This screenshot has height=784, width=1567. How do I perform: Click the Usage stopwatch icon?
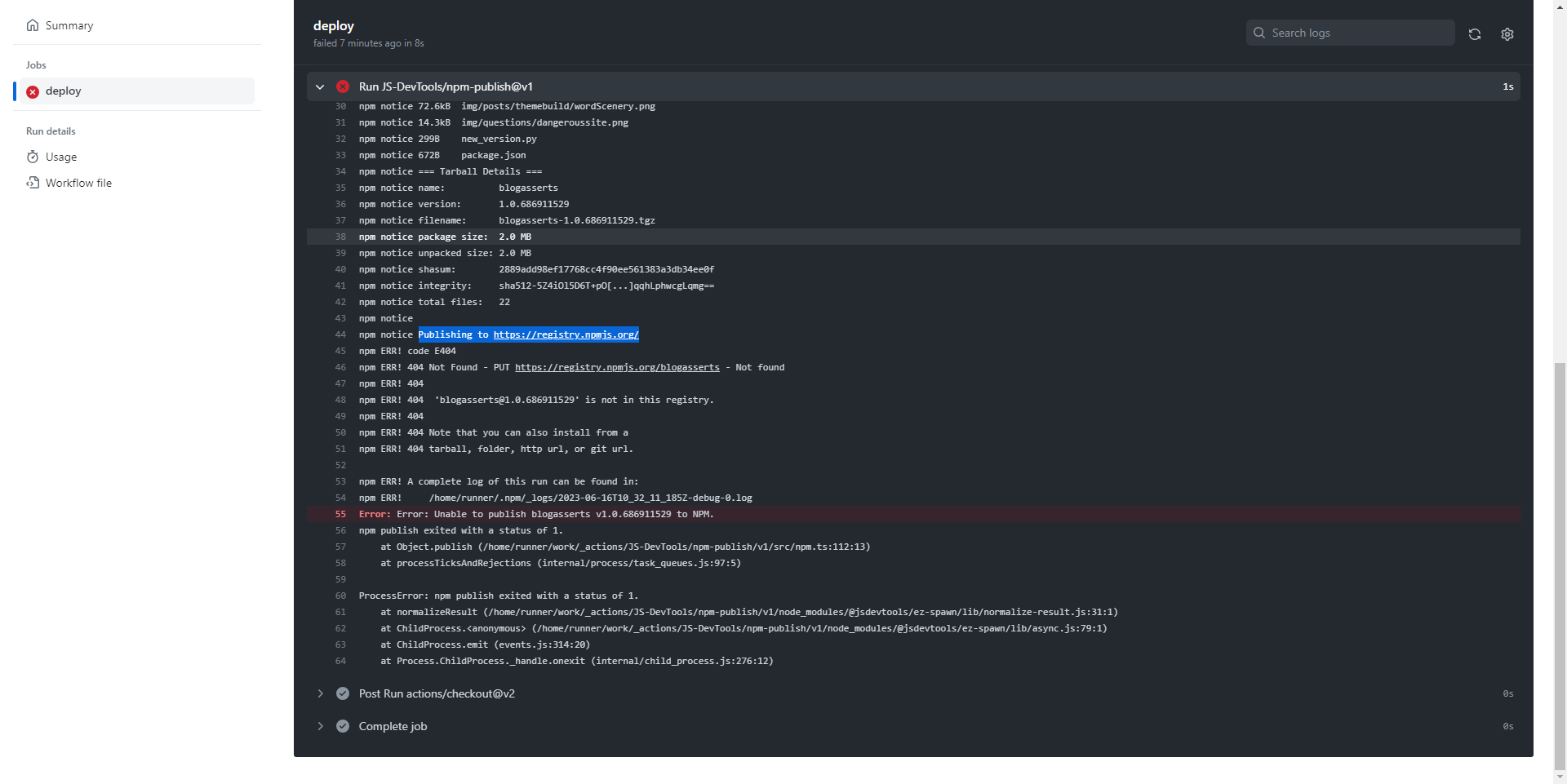[33, 157]
